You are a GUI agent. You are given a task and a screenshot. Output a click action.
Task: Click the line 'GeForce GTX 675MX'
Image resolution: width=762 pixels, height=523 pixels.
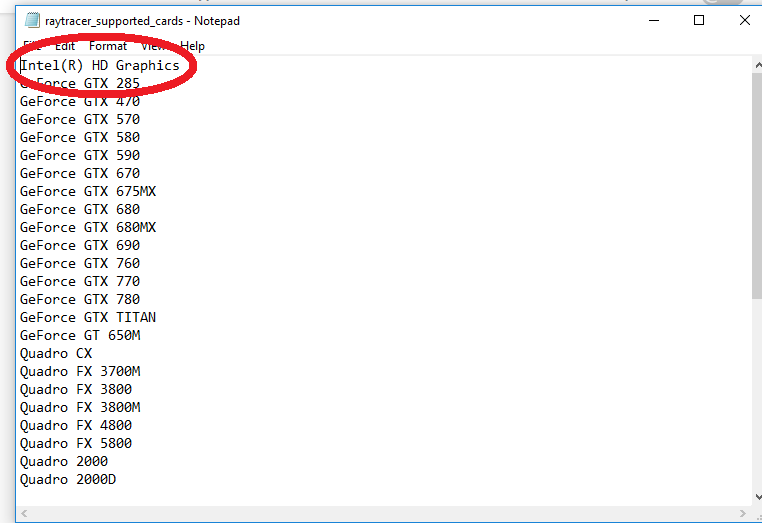[x=88, y=192]
